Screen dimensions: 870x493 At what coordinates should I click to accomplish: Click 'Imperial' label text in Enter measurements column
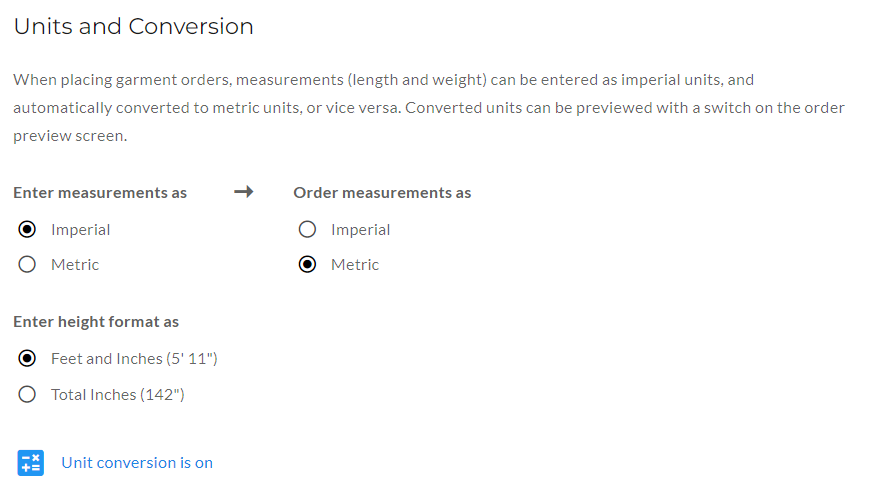point(80,230)
